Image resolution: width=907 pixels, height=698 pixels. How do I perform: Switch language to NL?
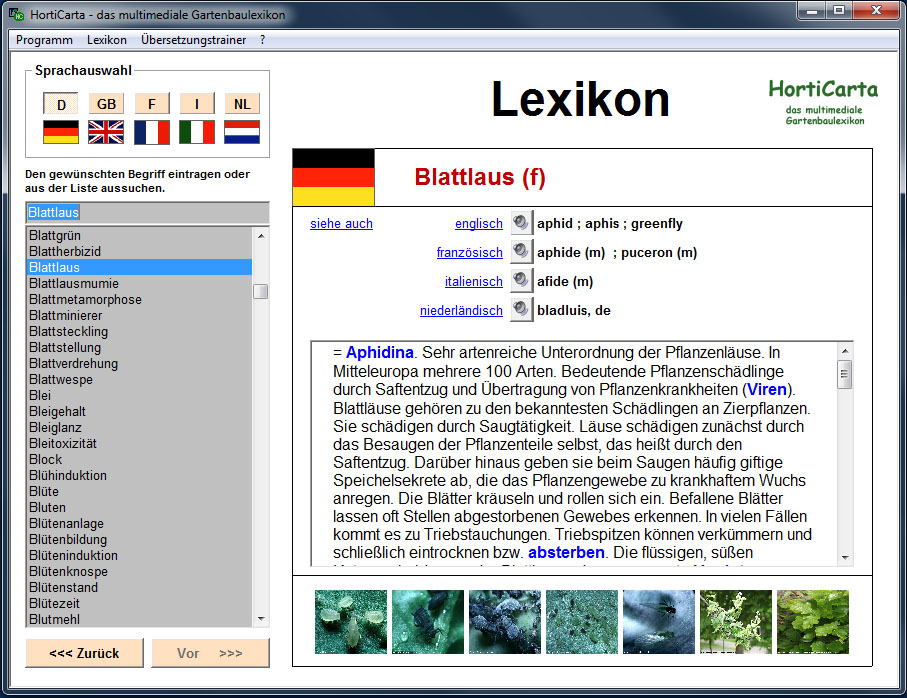(242, 104)
